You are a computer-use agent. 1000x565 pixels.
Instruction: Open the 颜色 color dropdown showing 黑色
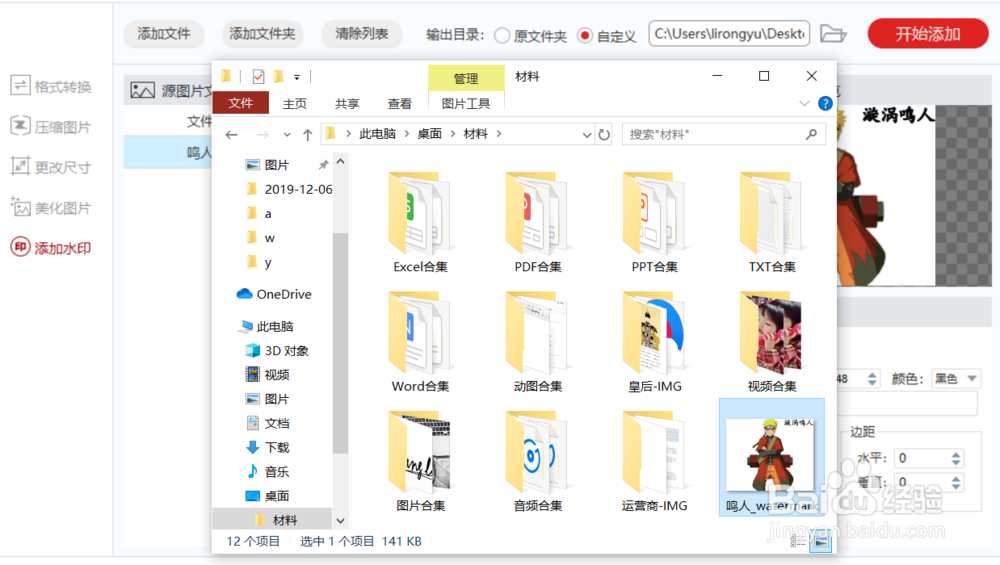pos(955,379)
